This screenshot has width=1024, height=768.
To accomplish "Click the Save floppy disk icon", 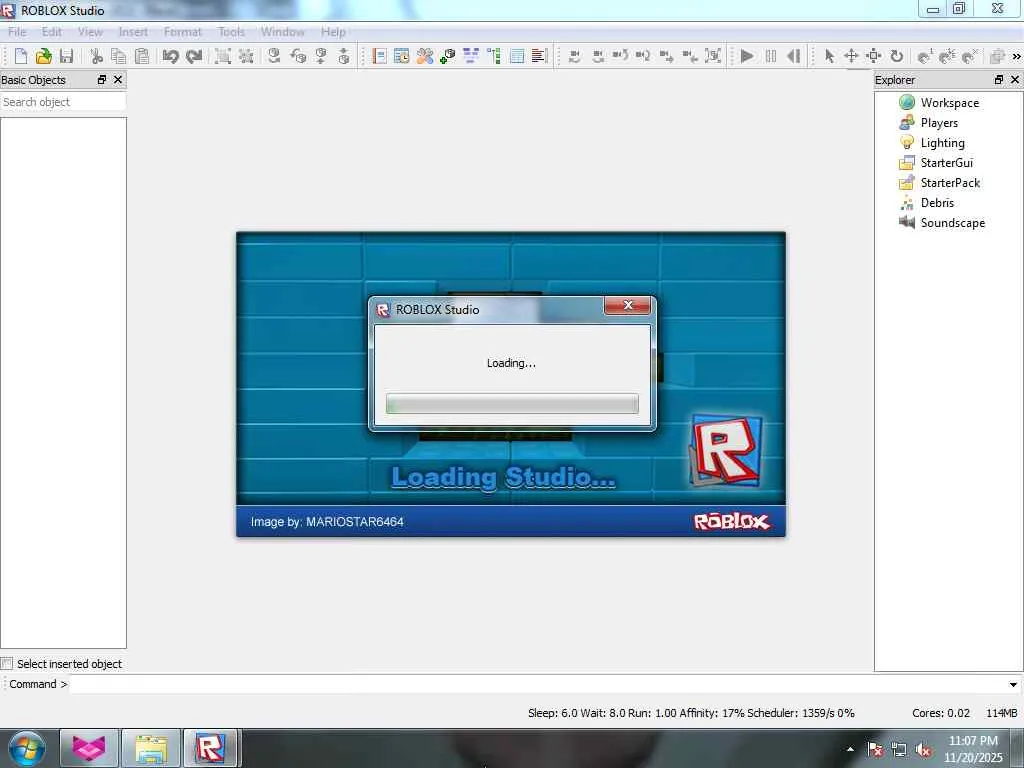I will (x=66, y=56).
